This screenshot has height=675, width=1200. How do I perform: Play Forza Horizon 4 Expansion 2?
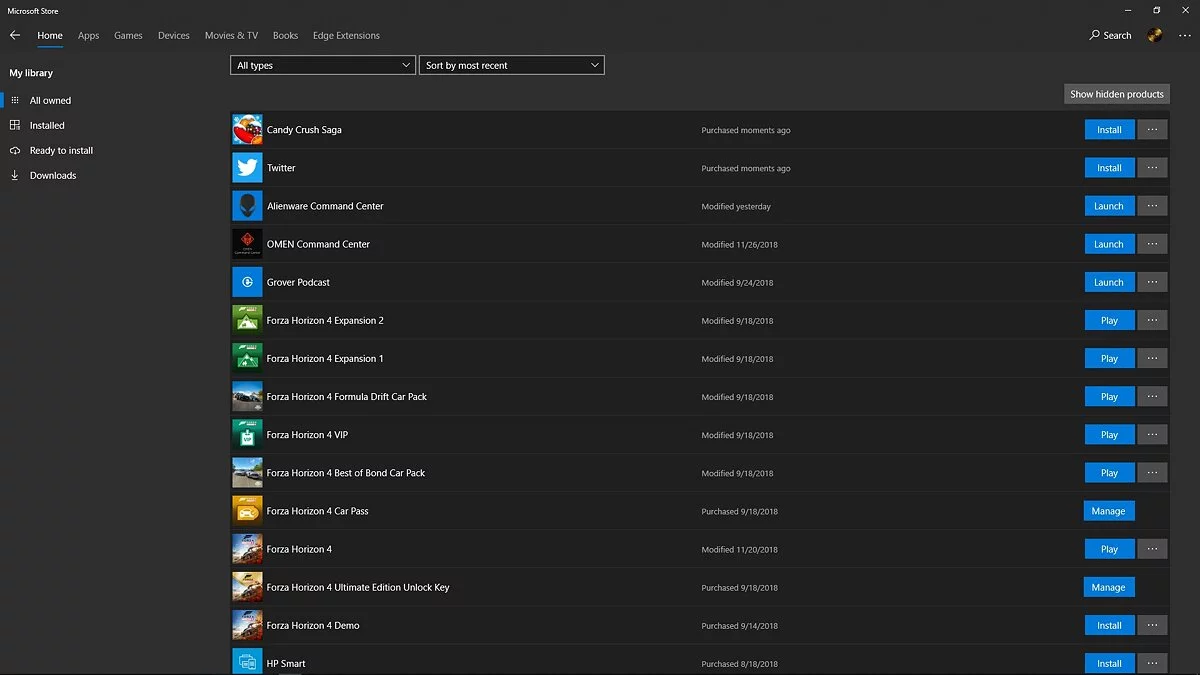[x=1109, y=320]
